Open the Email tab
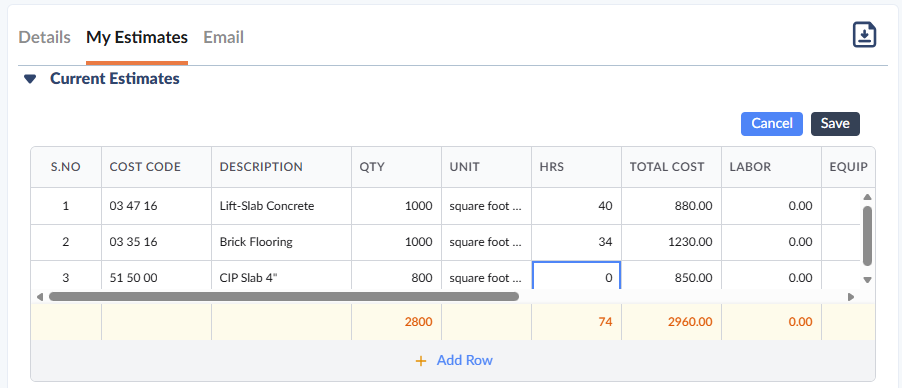The height and width of the screenshot is (388, 902). coord(223,37)
